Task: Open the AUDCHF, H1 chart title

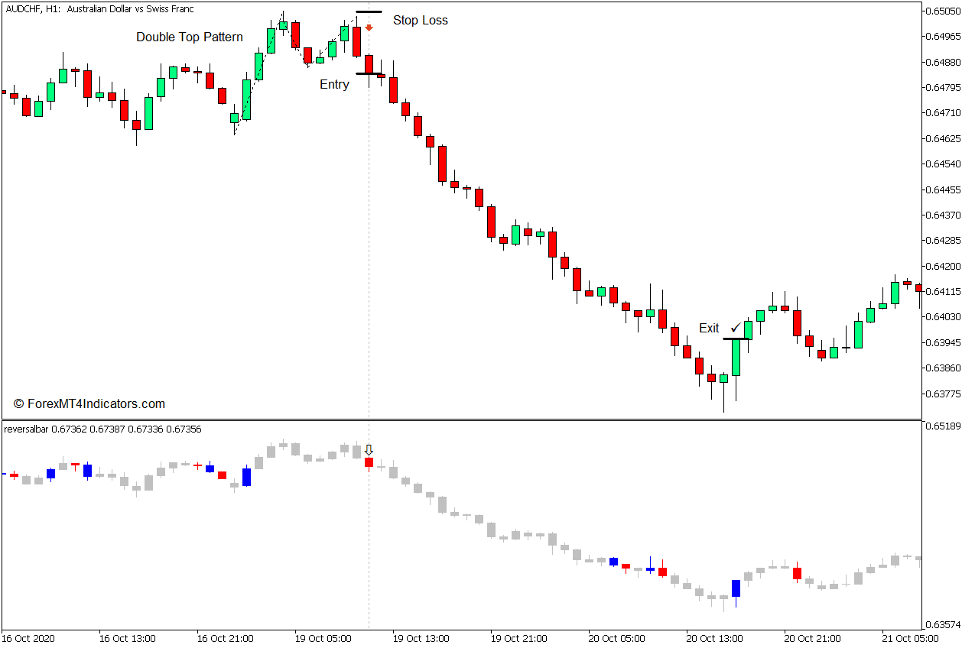Action: tap(100, 8)
